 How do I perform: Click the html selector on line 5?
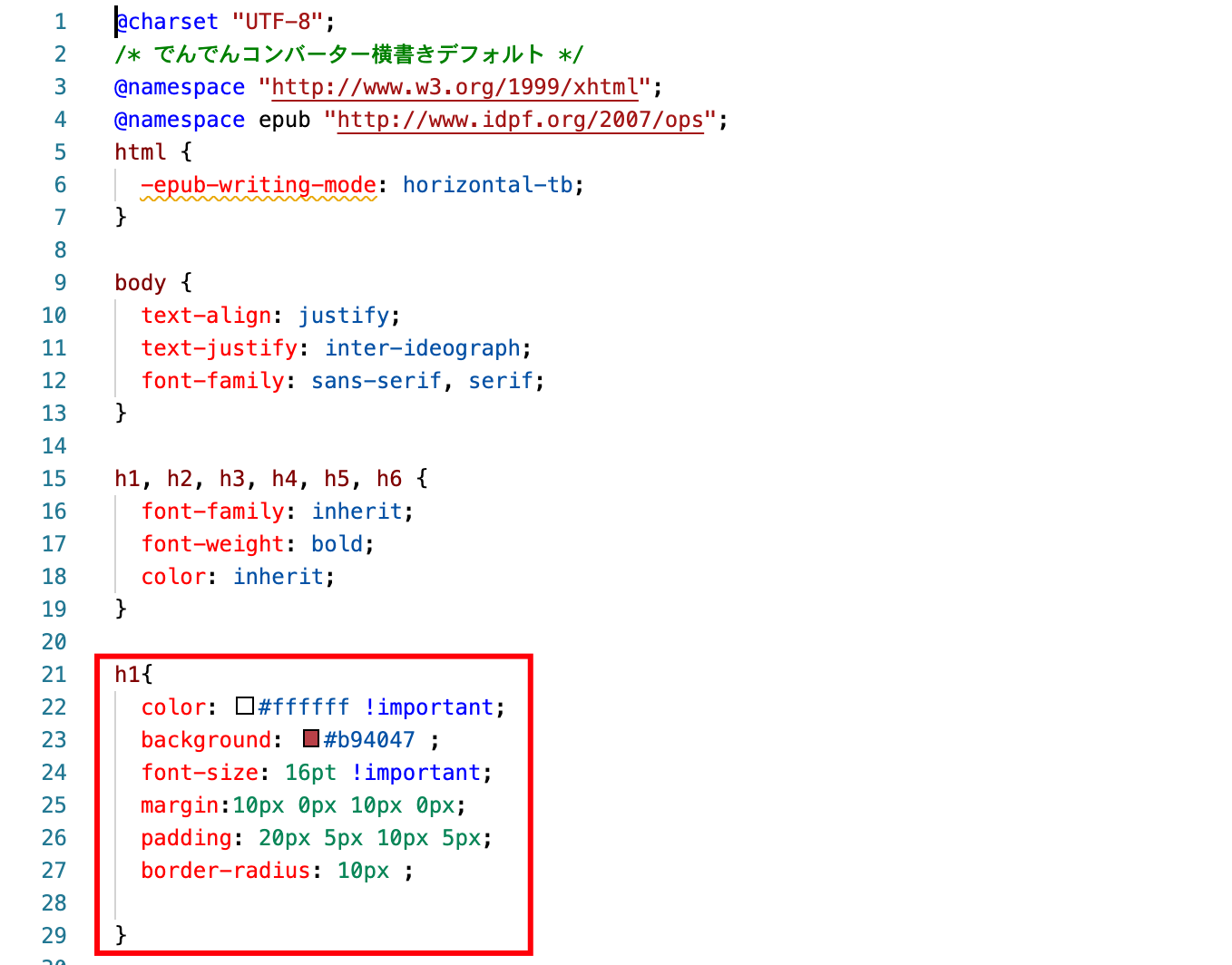[141, 152]
